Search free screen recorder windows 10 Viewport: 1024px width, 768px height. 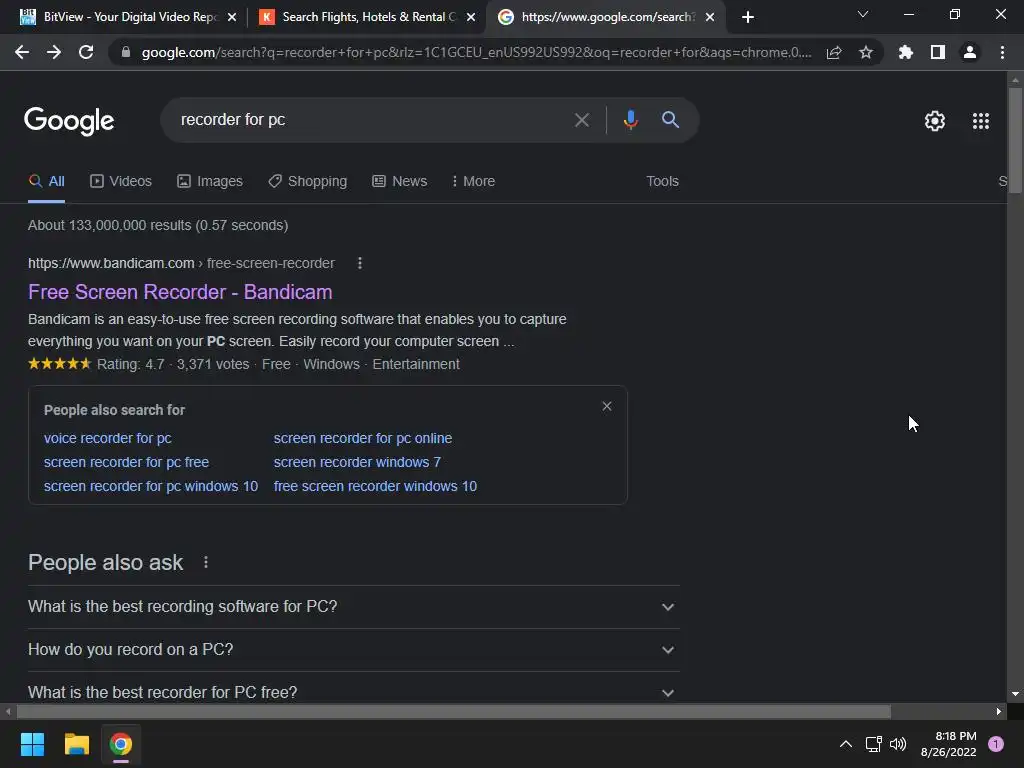pos(375,487)
